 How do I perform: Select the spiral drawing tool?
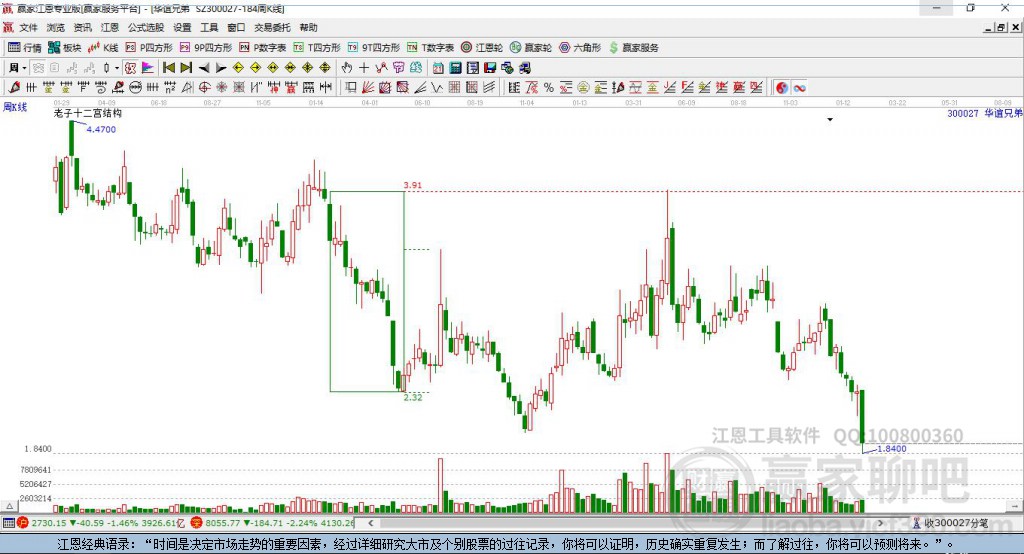click(x=101, y=88)
